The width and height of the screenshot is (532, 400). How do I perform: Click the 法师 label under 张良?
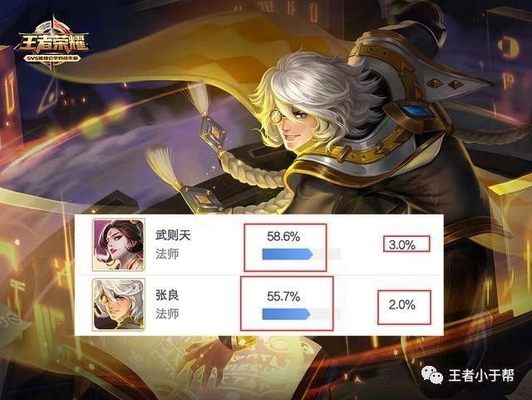tap(167, 313)
